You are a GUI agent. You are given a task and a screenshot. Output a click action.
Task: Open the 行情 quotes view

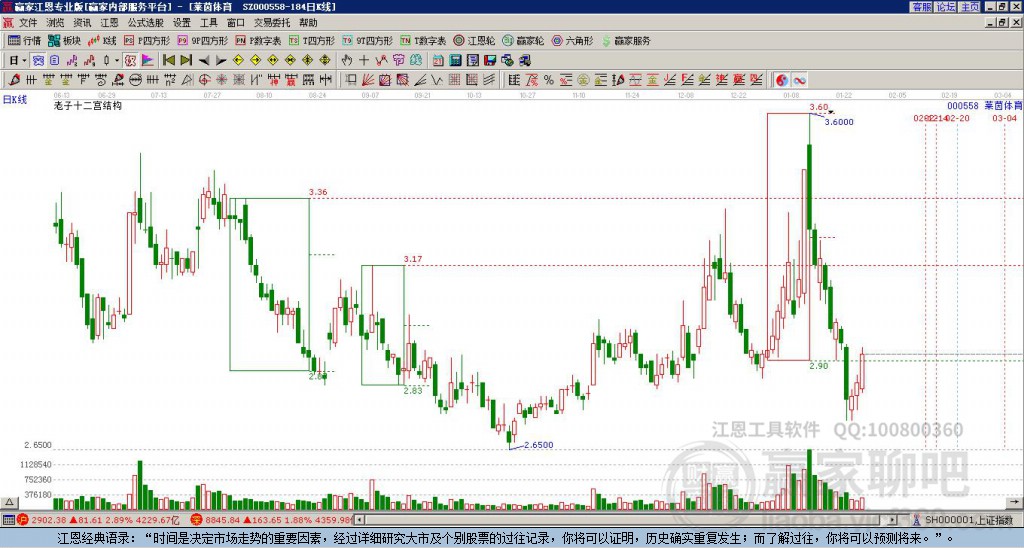[x=24, y=40]
